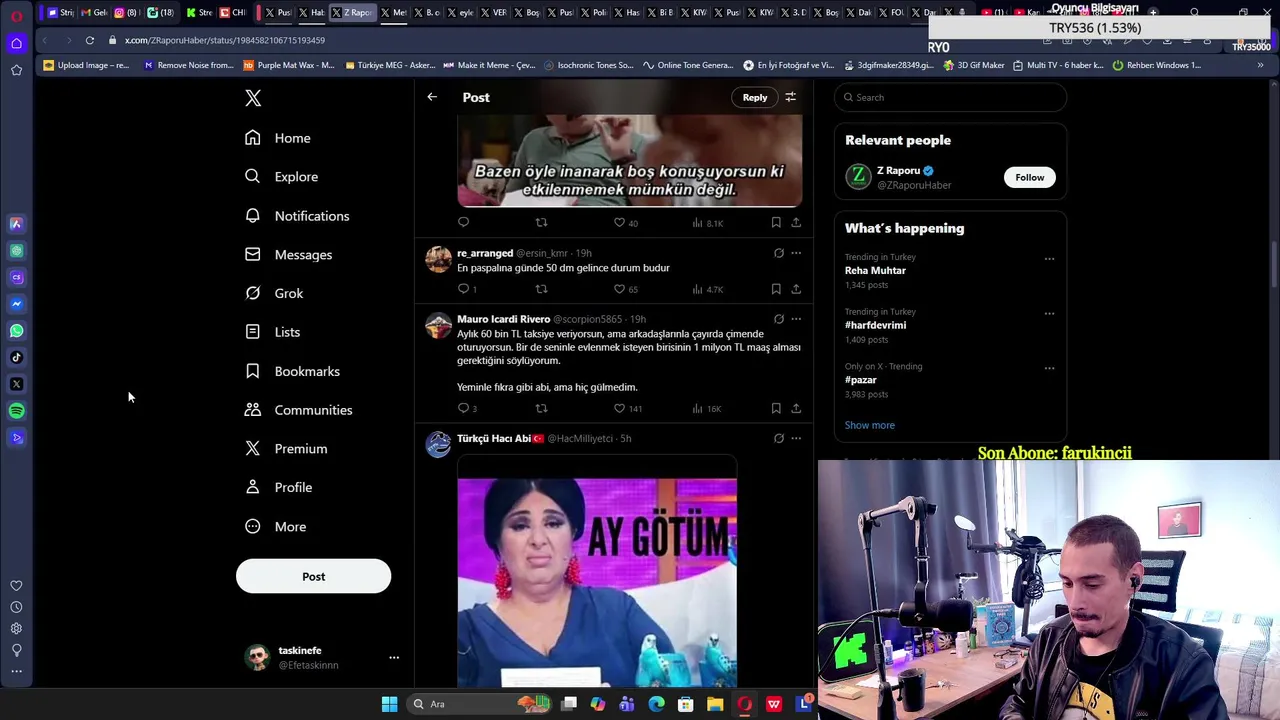This screenshot has width=1280, height=720.
Task: Open reply sorting filter icon
Action: [790, 97]
